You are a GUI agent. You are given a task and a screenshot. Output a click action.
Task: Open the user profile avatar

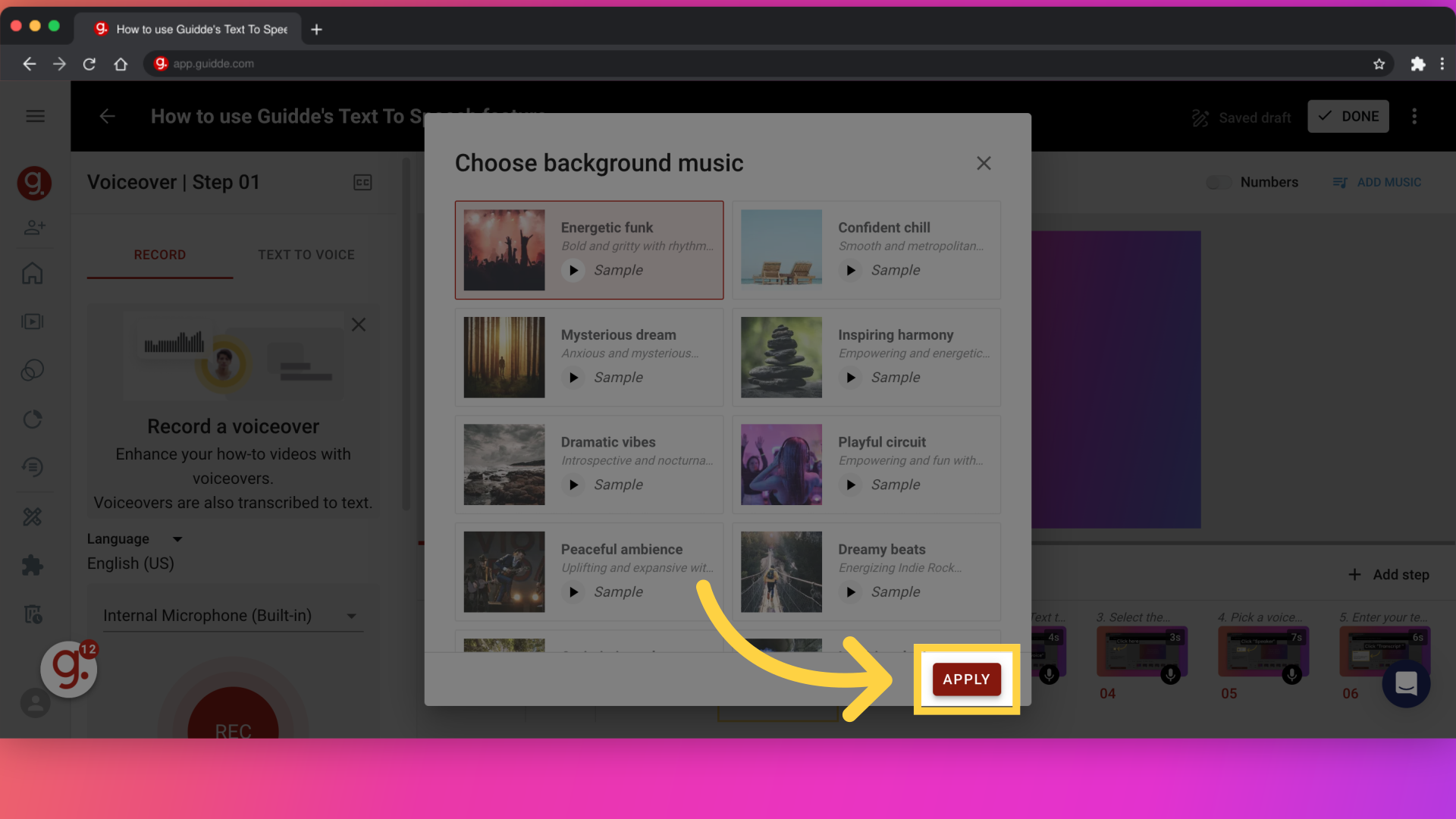tap(35, 703)
